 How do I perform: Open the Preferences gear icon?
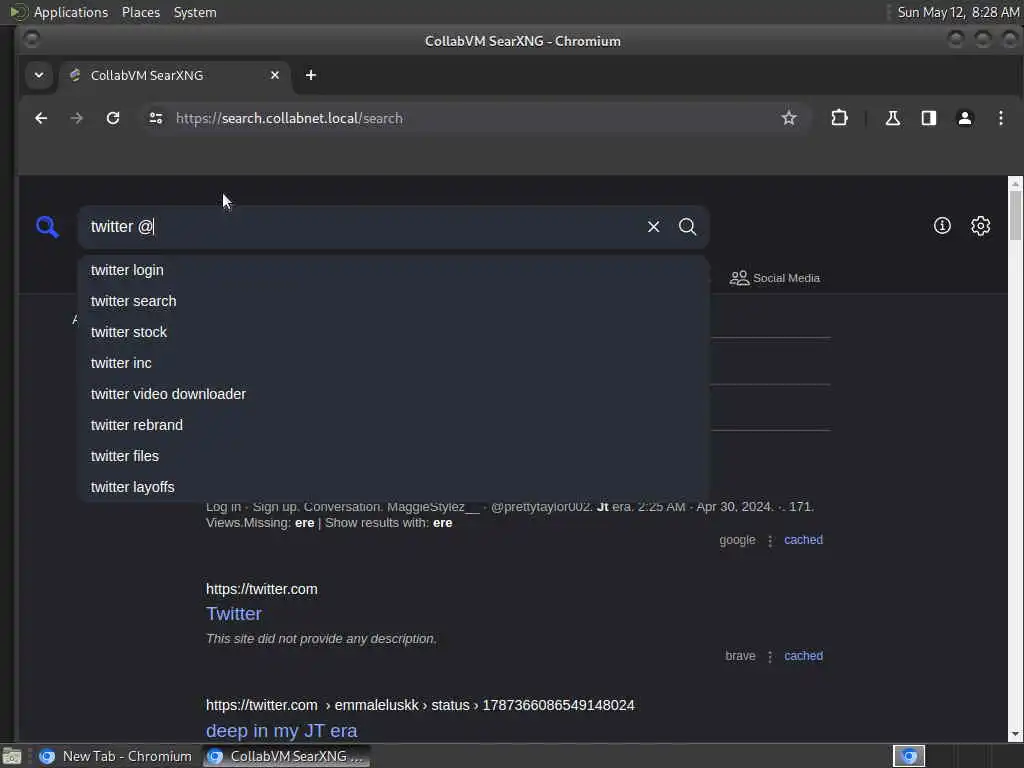(x=980, y=226)
